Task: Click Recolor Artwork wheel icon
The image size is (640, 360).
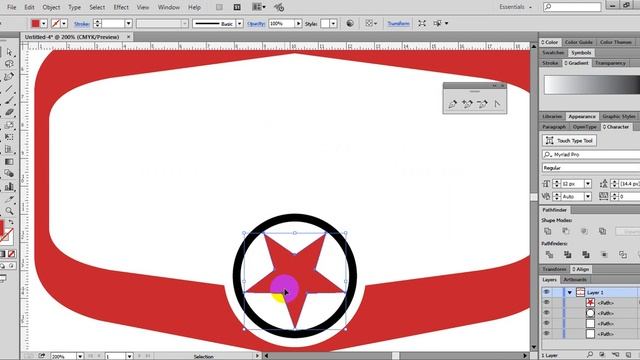Action: click(x=350, y=24)
